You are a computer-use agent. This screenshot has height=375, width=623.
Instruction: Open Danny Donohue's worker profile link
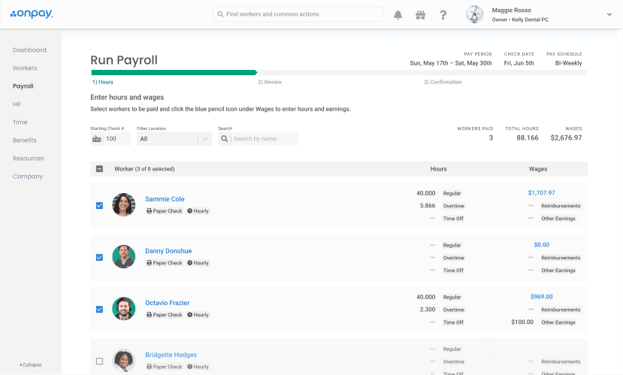(x=168, y=251)
